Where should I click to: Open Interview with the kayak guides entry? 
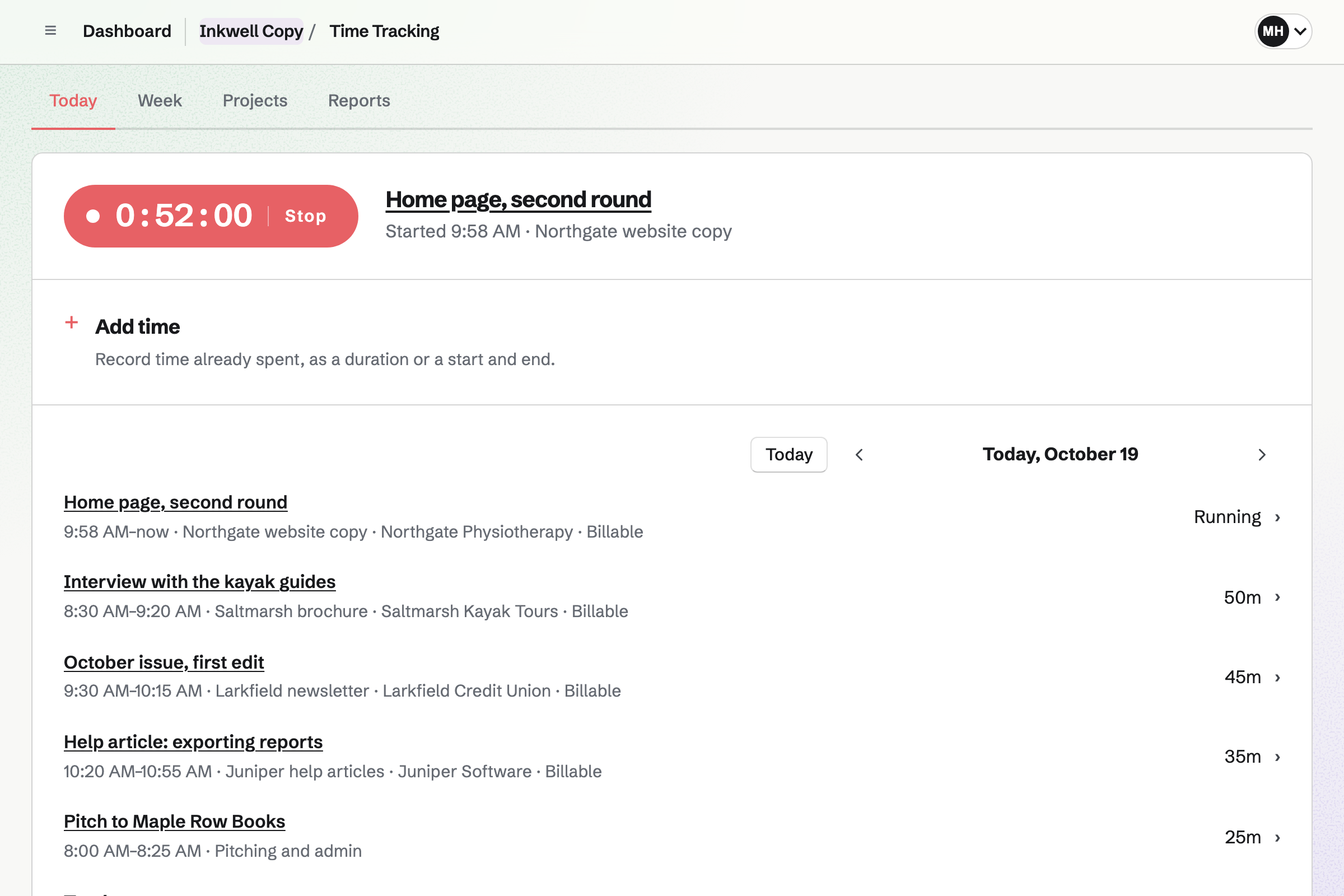199,582
